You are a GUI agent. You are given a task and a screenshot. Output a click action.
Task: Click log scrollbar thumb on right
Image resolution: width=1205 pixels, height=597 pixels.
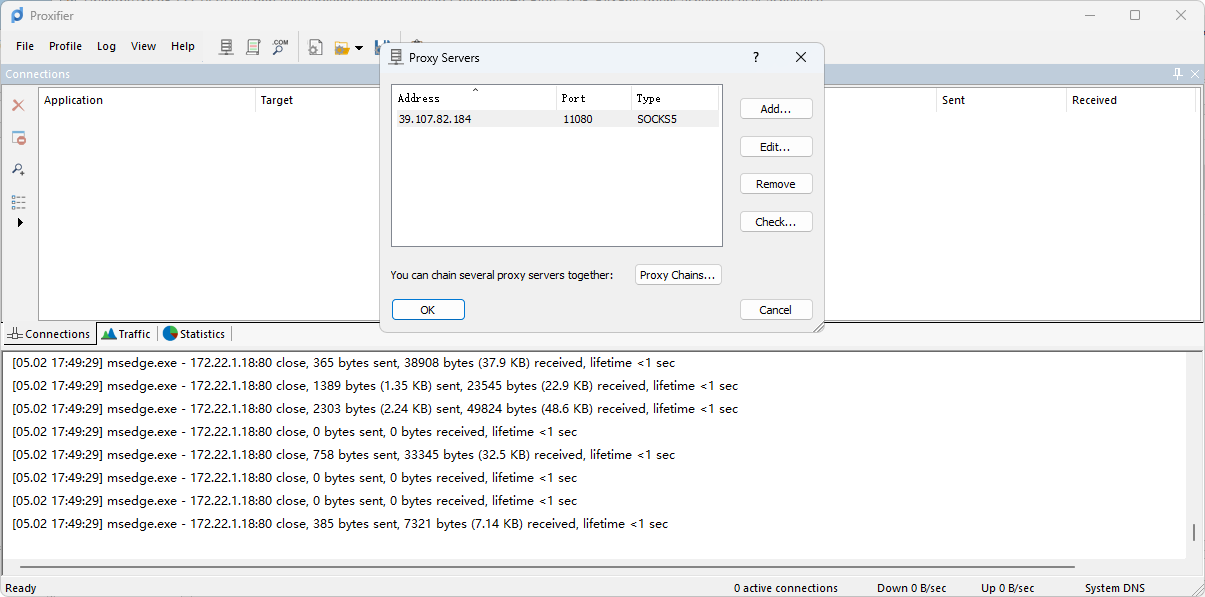[x=1194, y=533]
